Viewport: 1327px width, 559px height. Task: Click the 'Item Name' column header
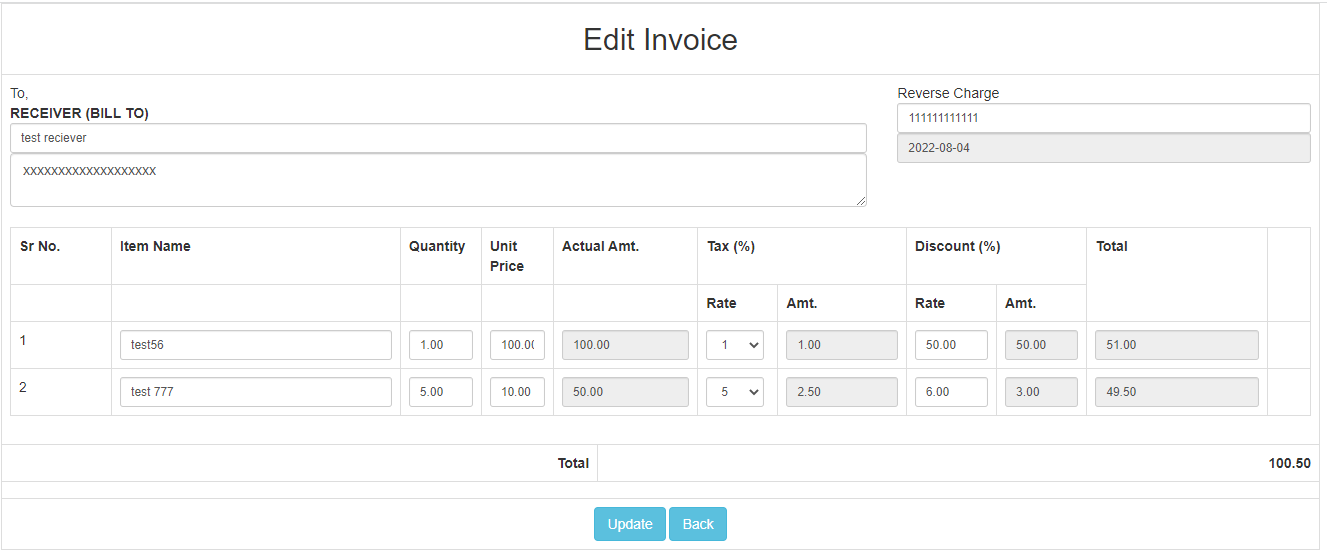tap(155, 246)
